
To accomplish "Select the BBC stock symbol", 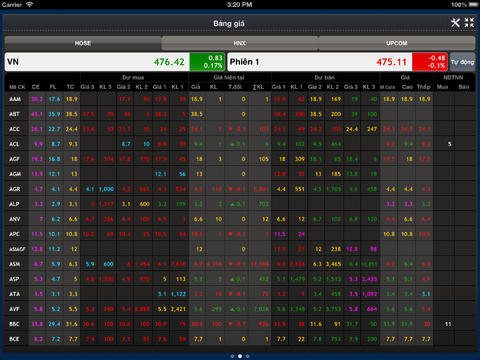I will point(14,324).
